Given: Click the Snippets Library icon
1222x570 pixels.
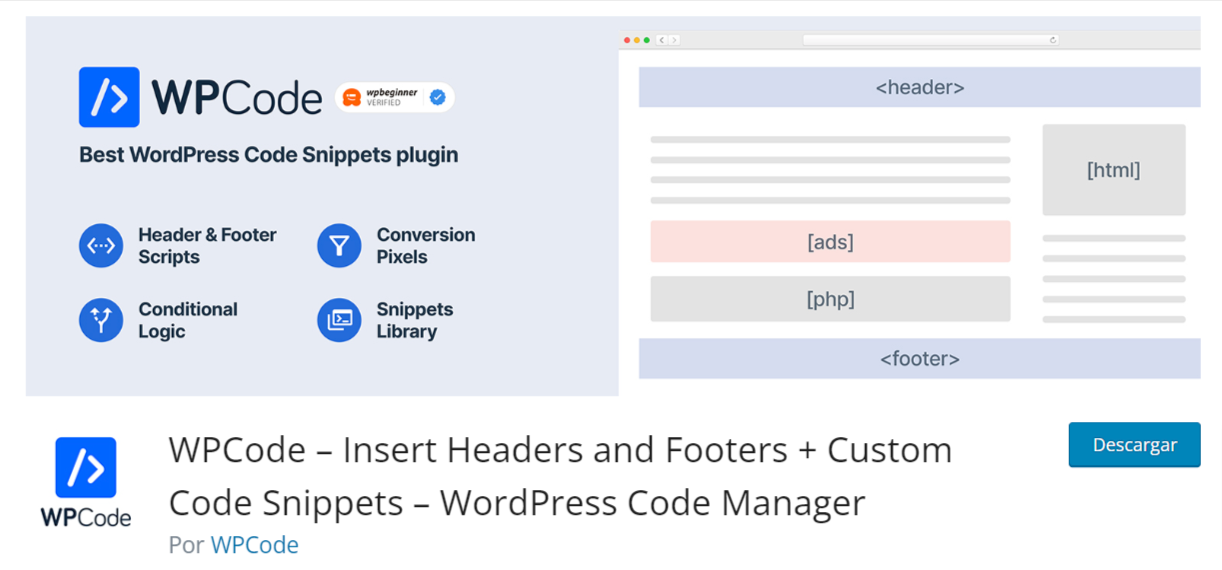Looking at the screenshot, I should [339, 320].
